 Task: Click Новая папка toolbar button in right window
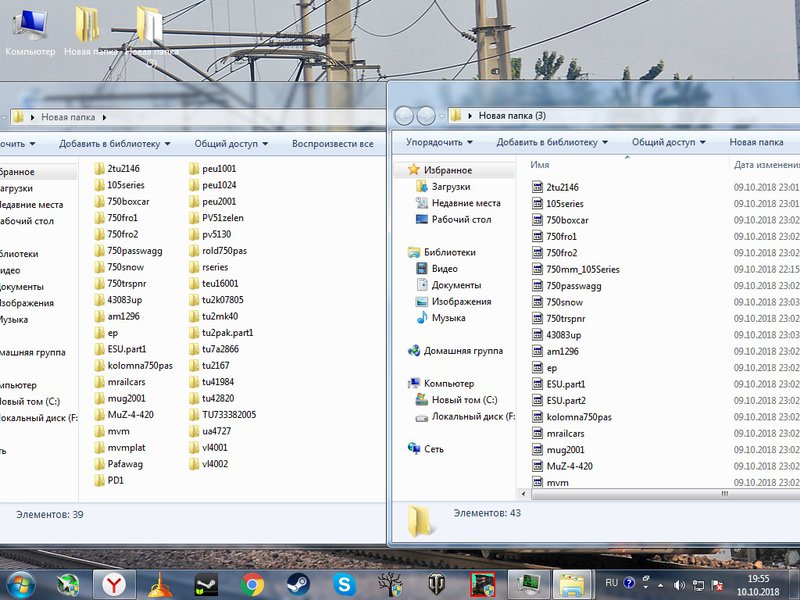(756, 143)
